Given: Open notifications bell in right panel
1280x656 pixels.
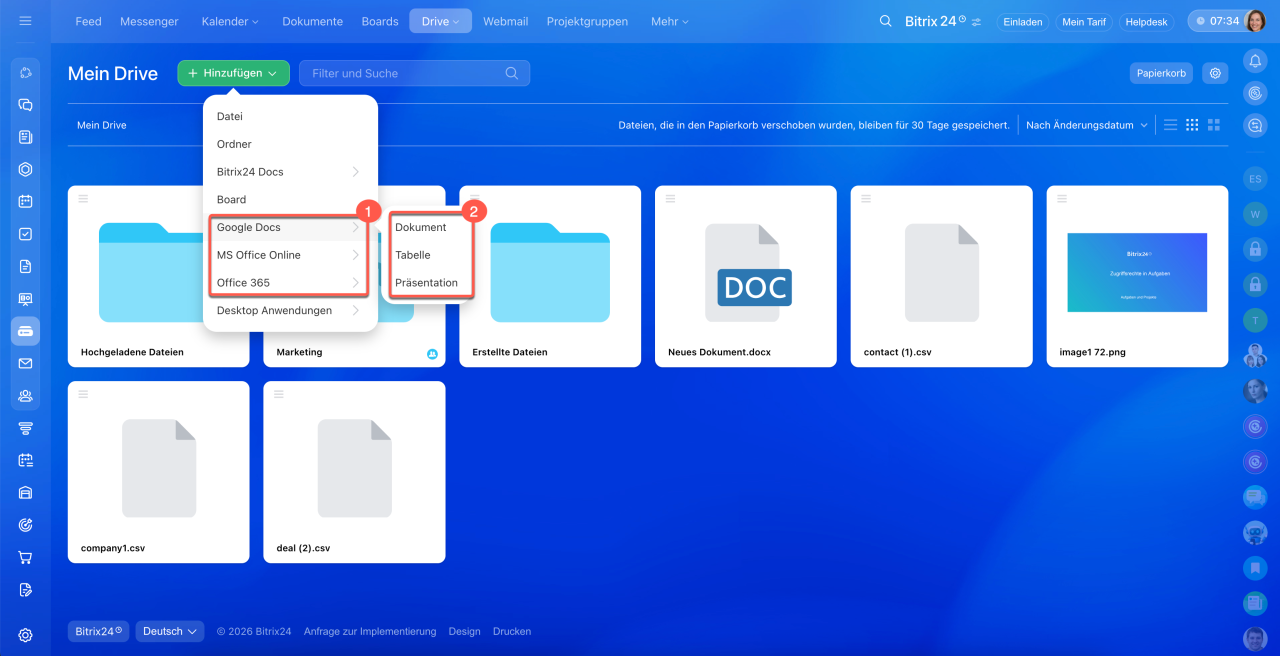Looking at the screenshot, I should tap(1255, 61).
